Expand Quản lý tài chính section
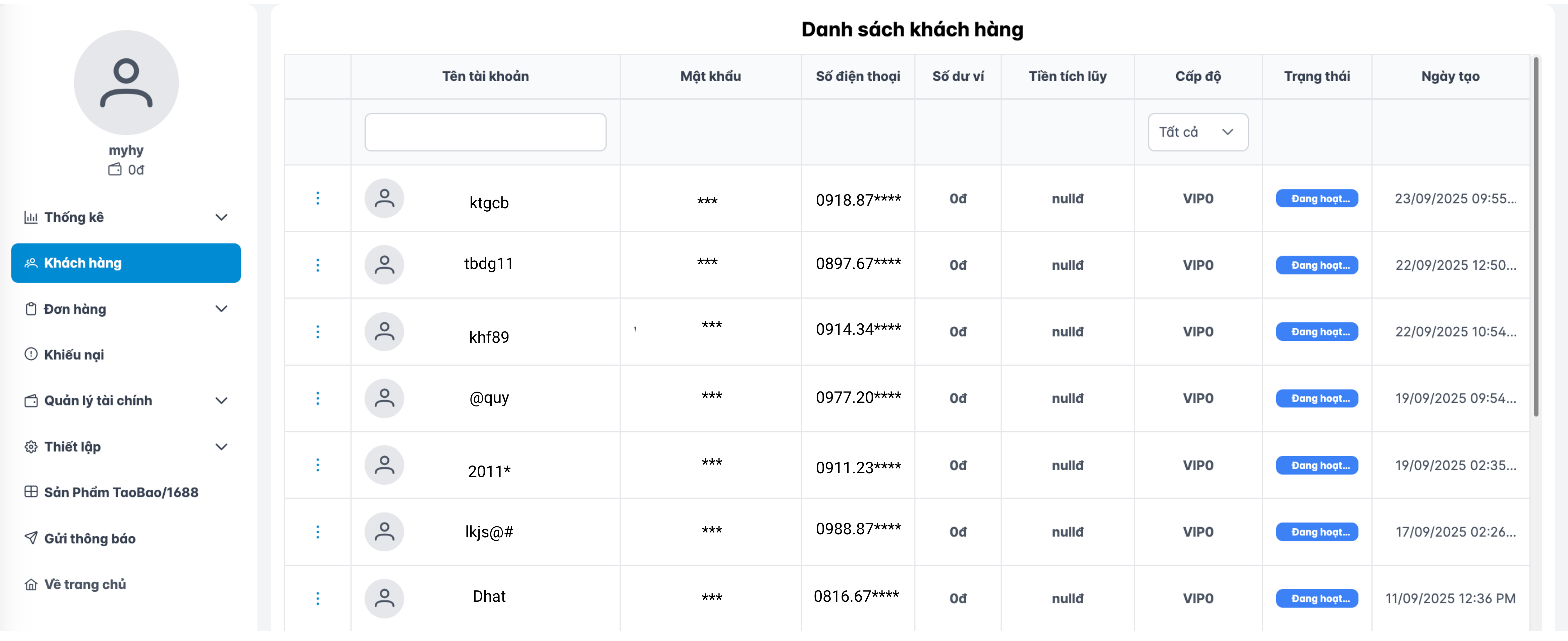 pos(222,400)
